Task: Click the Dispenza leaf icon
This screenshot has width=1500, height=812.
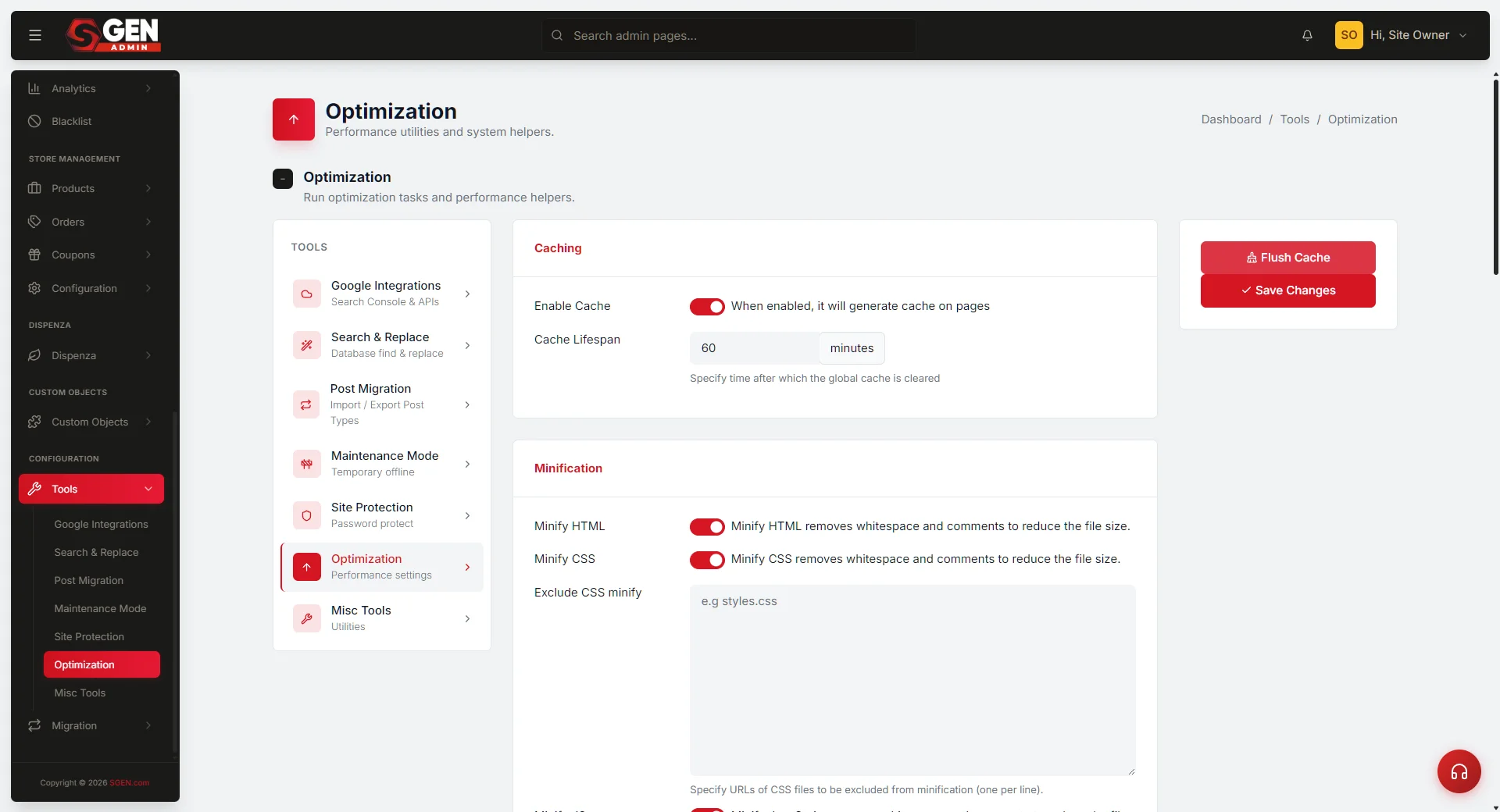Action: pos(34,355)
